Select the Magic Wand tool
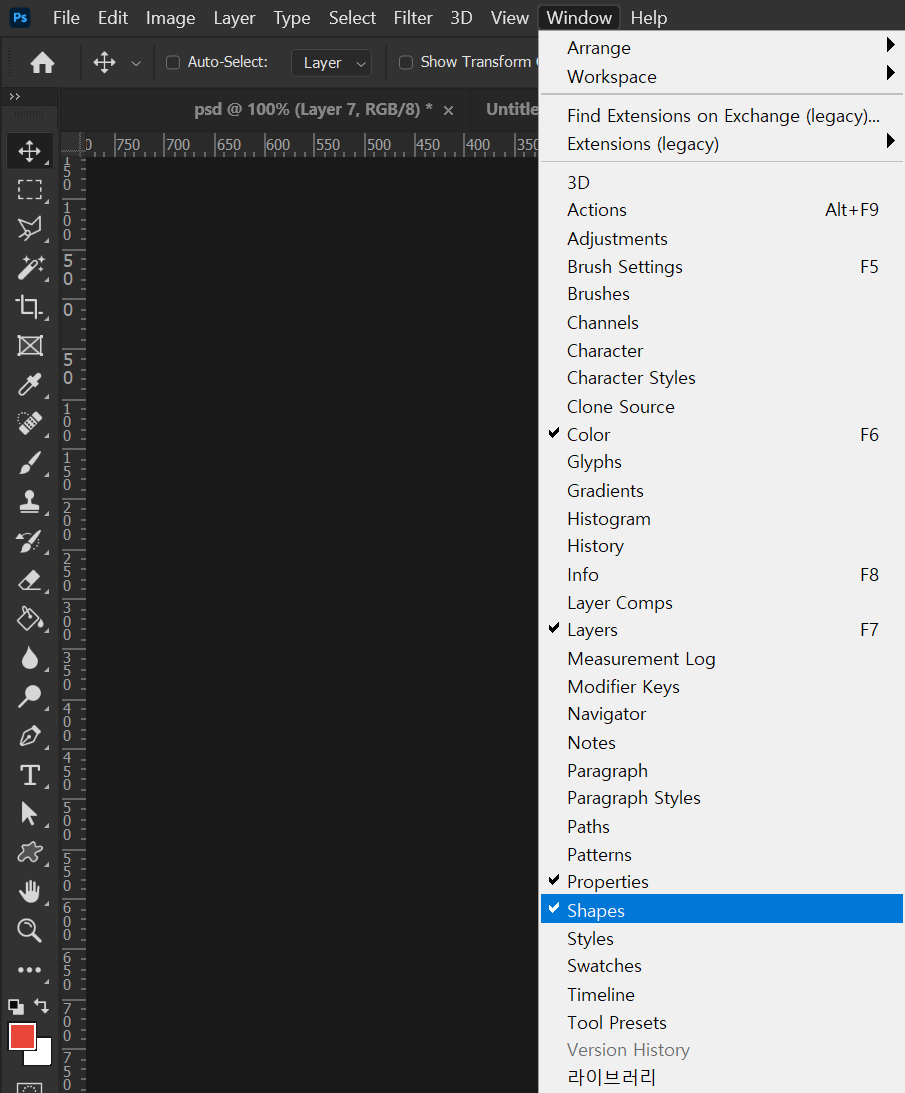 coord(29,268)
